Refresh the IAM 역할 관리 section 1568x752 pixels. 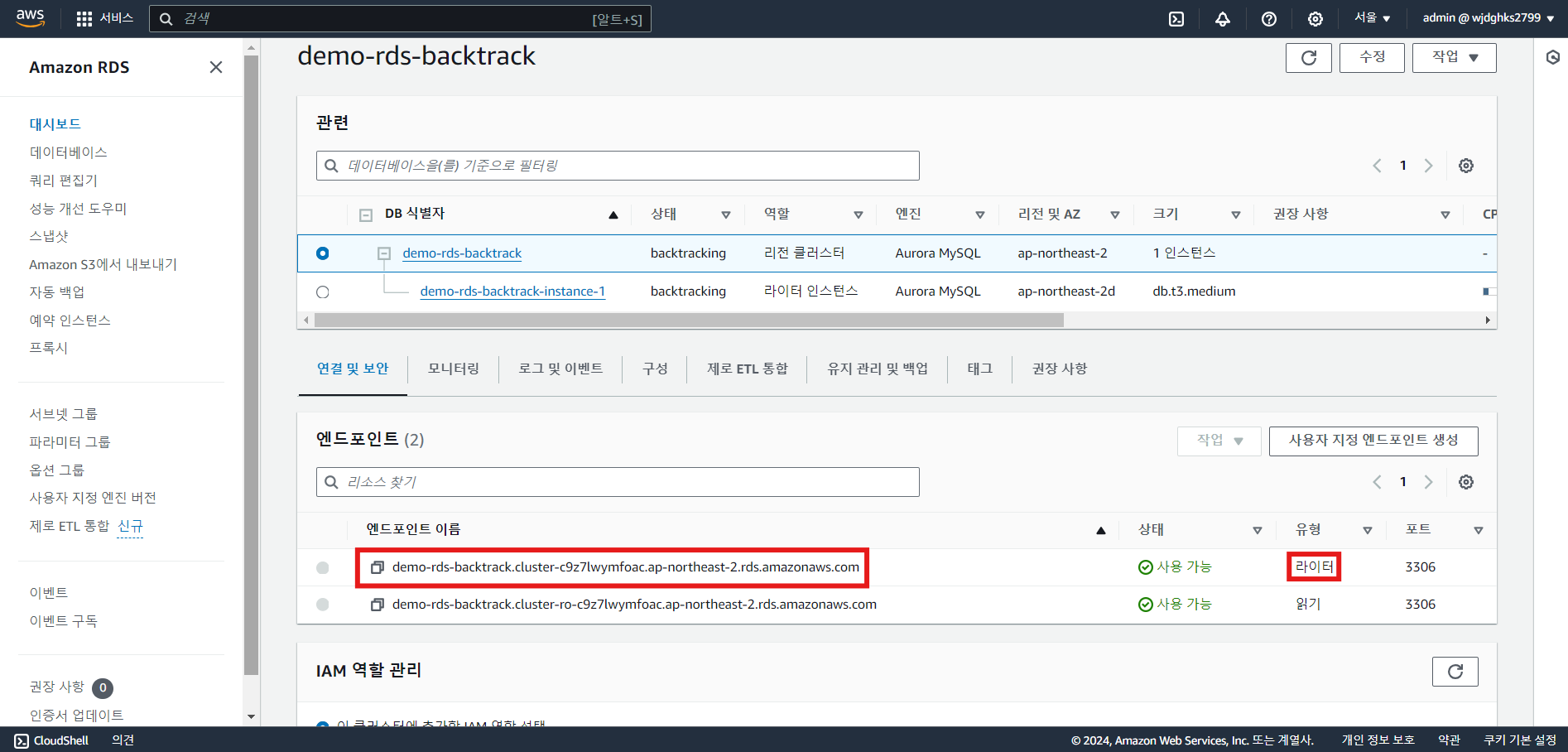(x=1455, y=672)
